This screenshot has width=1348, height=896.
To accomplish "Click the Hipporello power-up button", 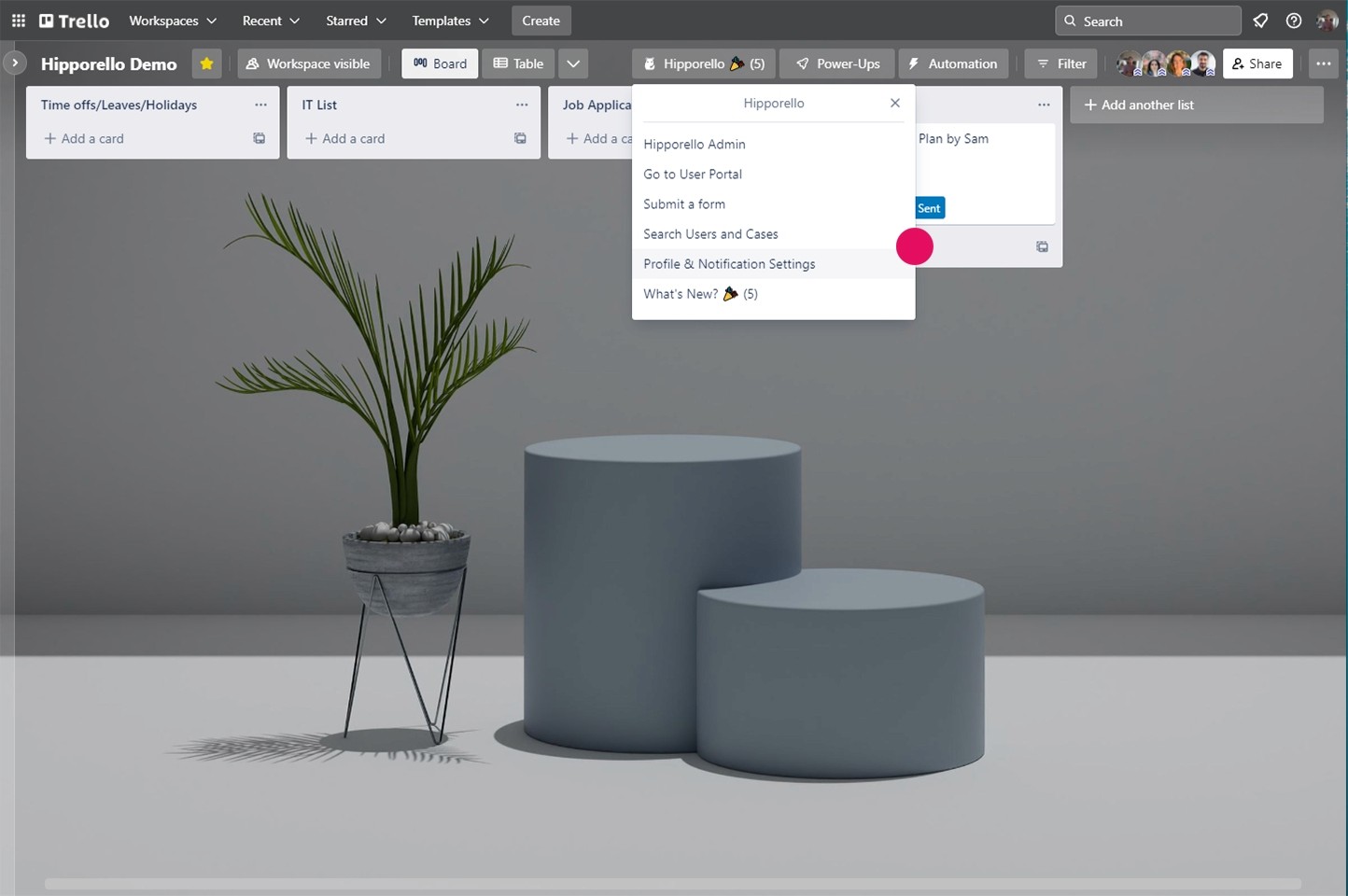I will coord(704,63).
